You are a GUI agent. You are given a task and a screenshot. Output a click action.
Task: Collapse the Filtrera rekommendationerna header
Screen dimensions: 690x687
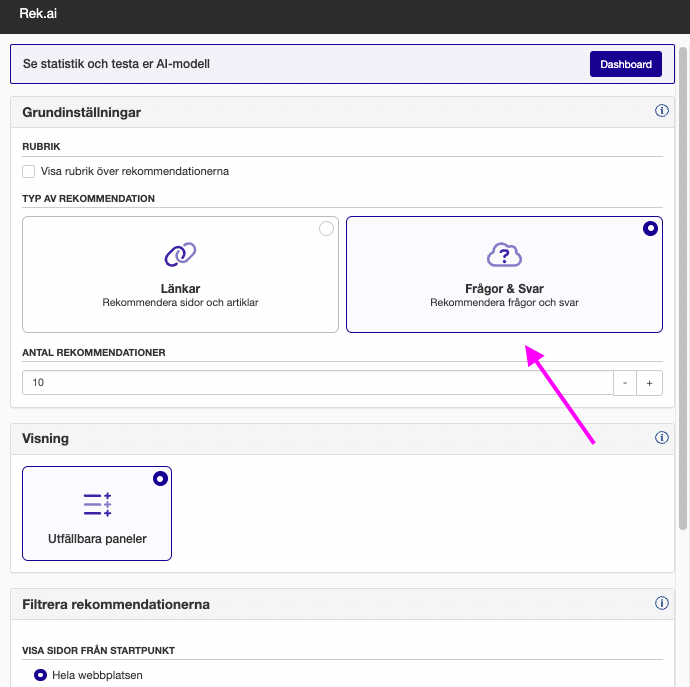point(300,604)
